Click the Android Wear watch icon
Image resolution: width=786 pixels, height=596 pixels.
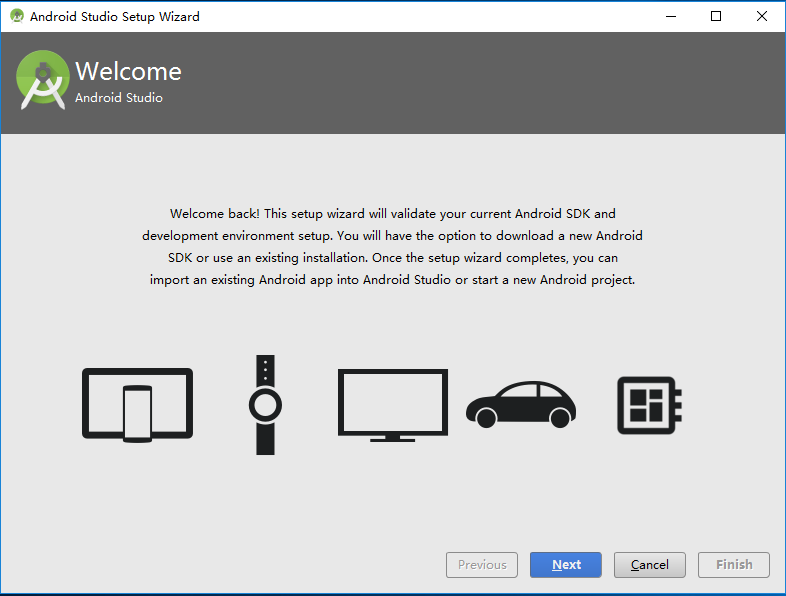(265, 405)
